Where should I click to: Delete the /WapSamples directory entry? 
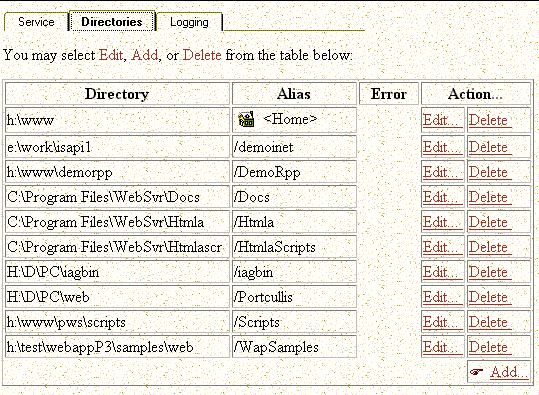pos(490,347)
